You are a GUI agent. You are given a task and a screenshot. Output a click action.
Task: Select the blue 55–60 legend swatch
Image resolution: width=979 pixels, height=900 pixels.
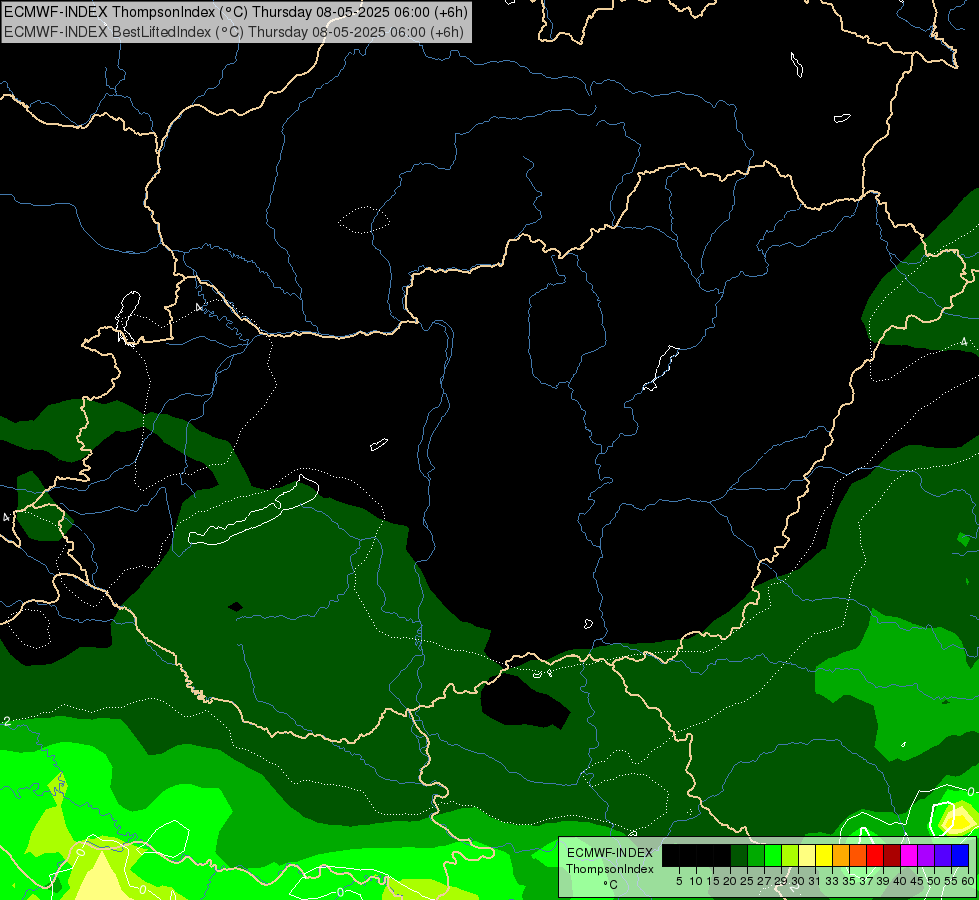pos(960,855)
